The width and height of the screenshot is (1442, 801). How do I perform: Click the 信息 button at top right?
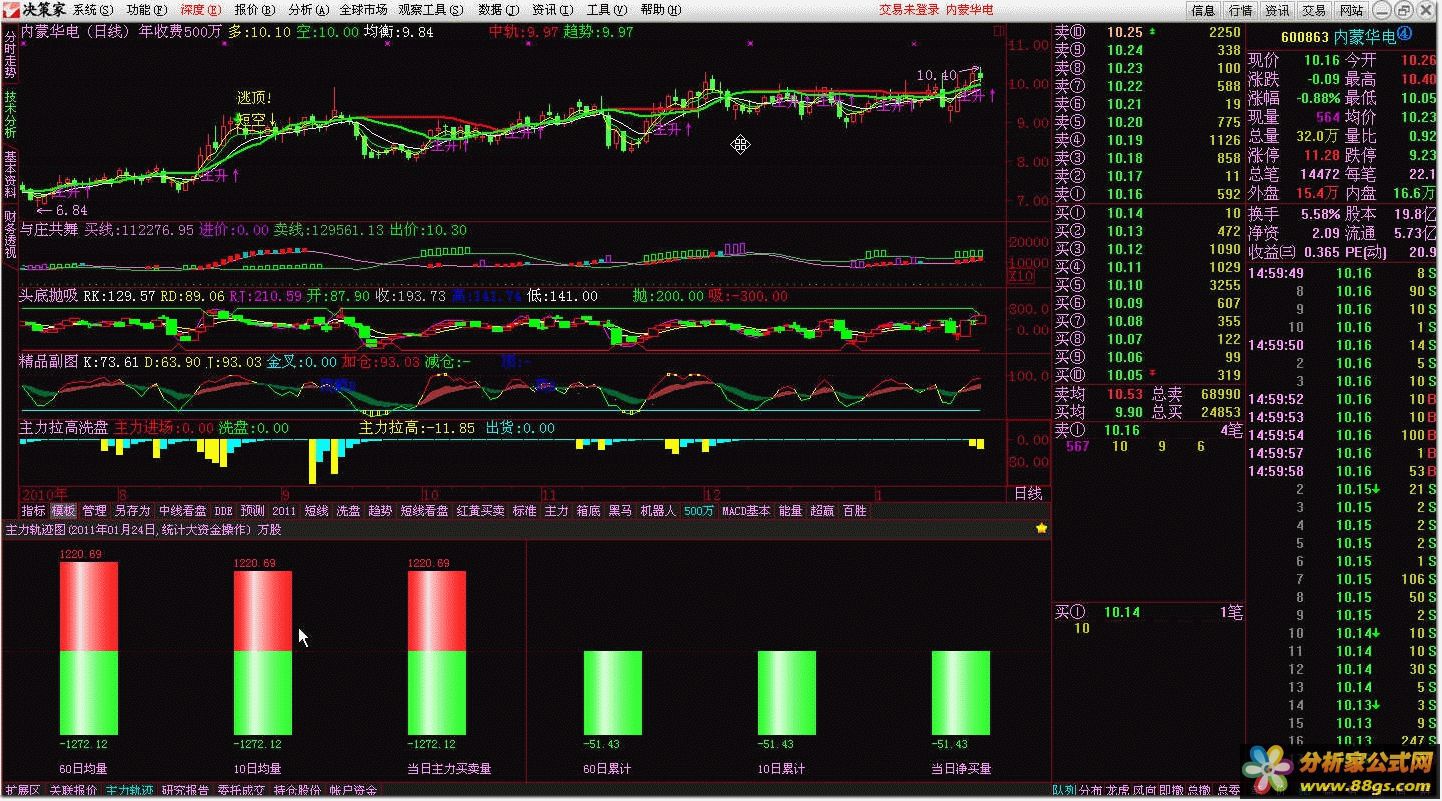(x=1203, y=10)
